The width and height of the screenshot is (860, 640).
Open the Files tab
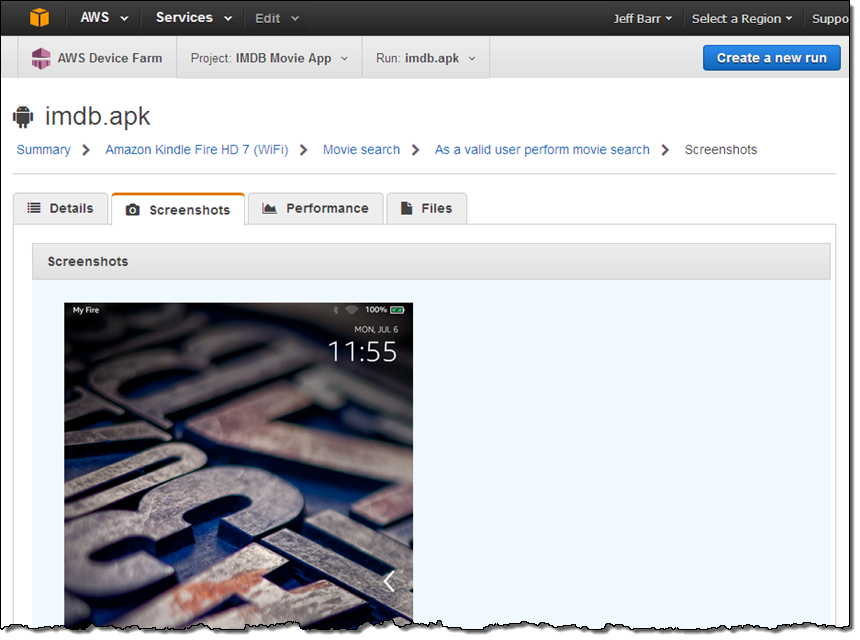[x=427, y=208]
